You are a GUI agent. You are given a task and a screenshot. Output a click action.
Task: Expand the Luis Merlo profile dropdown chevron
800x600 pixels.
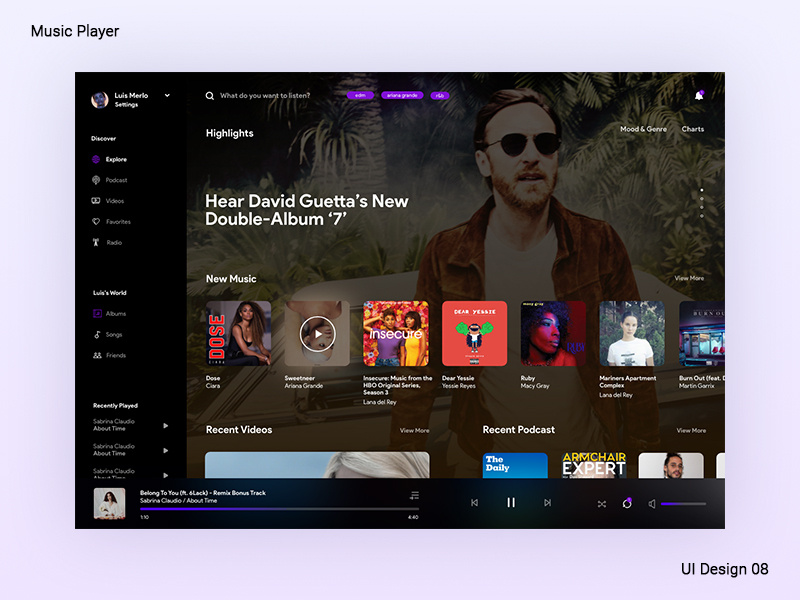[167, 95]
